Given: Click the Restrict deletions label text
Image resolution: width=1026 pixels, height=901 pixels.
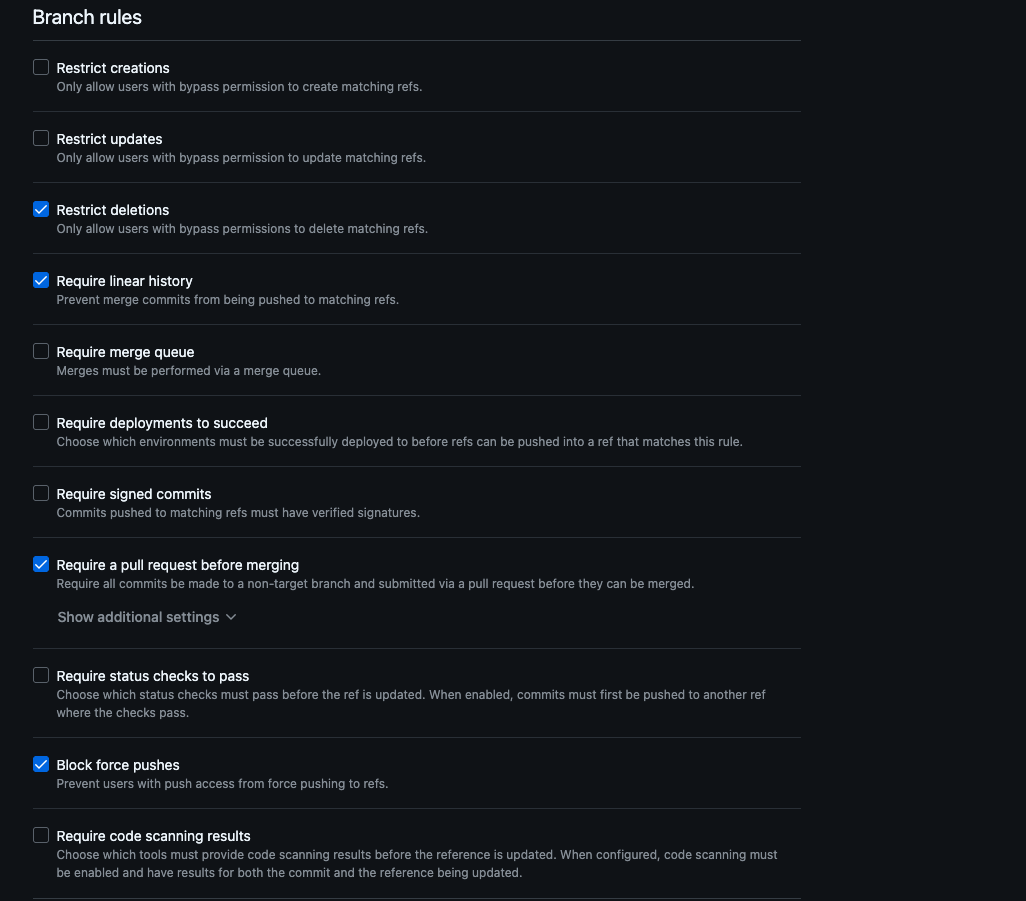Looking at the screenshot, I should [x=113, y=210].
